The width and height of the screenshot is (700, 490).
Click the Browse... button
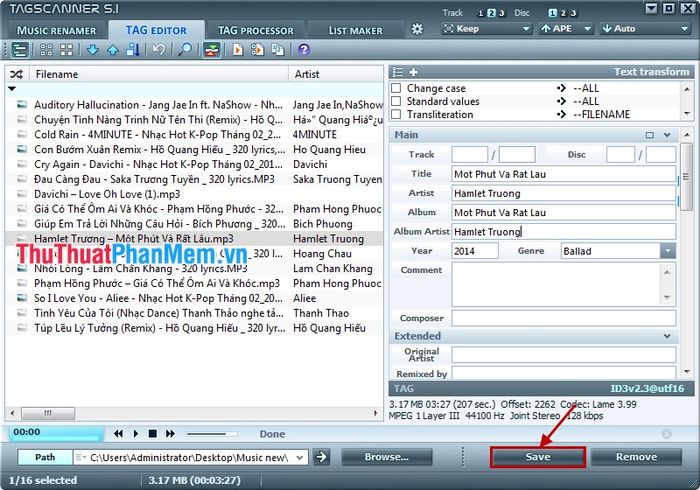pyautogui.click(x=387, y=457)
